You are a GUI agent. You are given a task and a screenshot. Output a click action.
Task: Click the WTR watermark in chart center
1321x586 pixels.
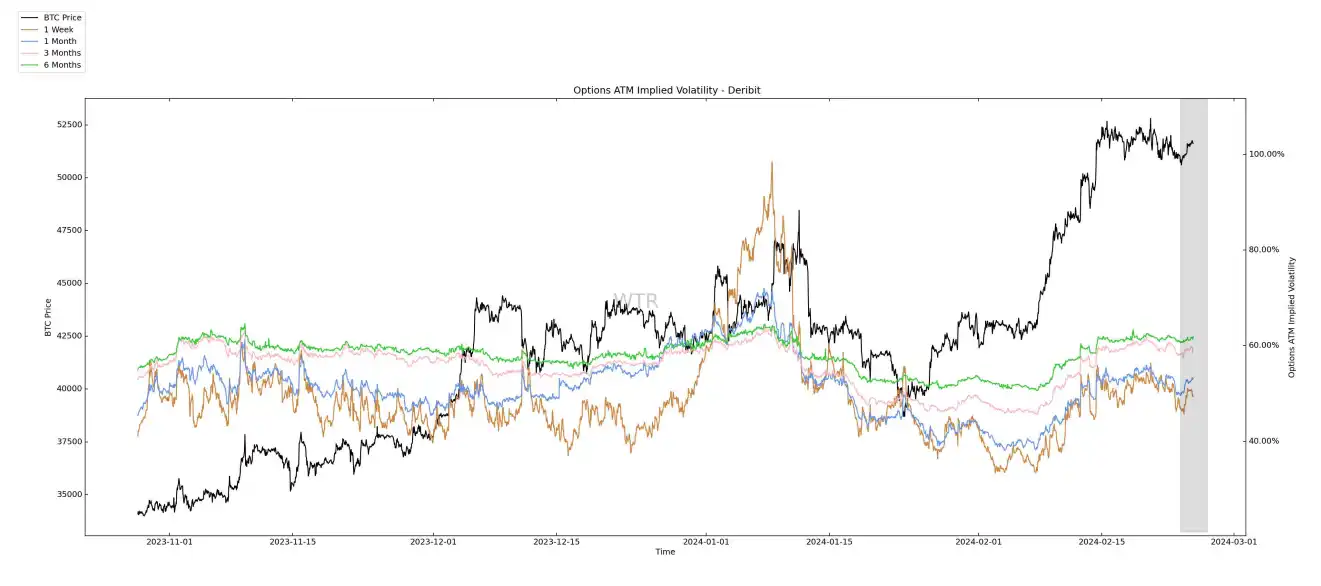635,302
